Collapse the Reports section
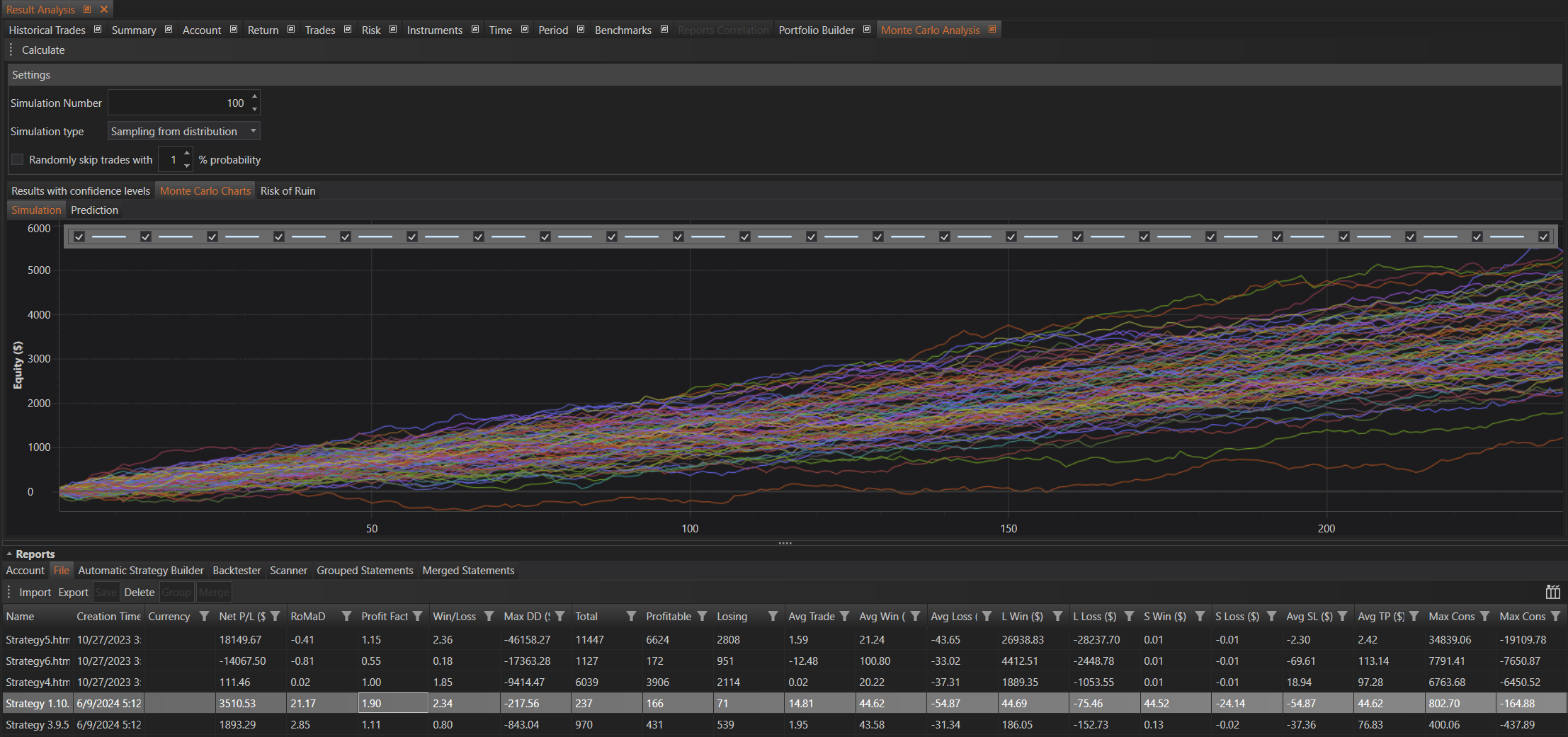The width and height of the screenshot is (1568, 737). [9, 554]
